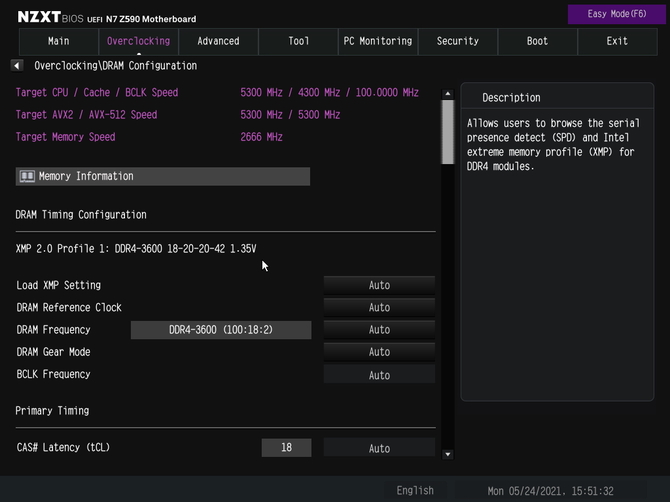Screen dimensions: 670x502
Task: Switch to the Boot tab
Action: pos(538,41)
